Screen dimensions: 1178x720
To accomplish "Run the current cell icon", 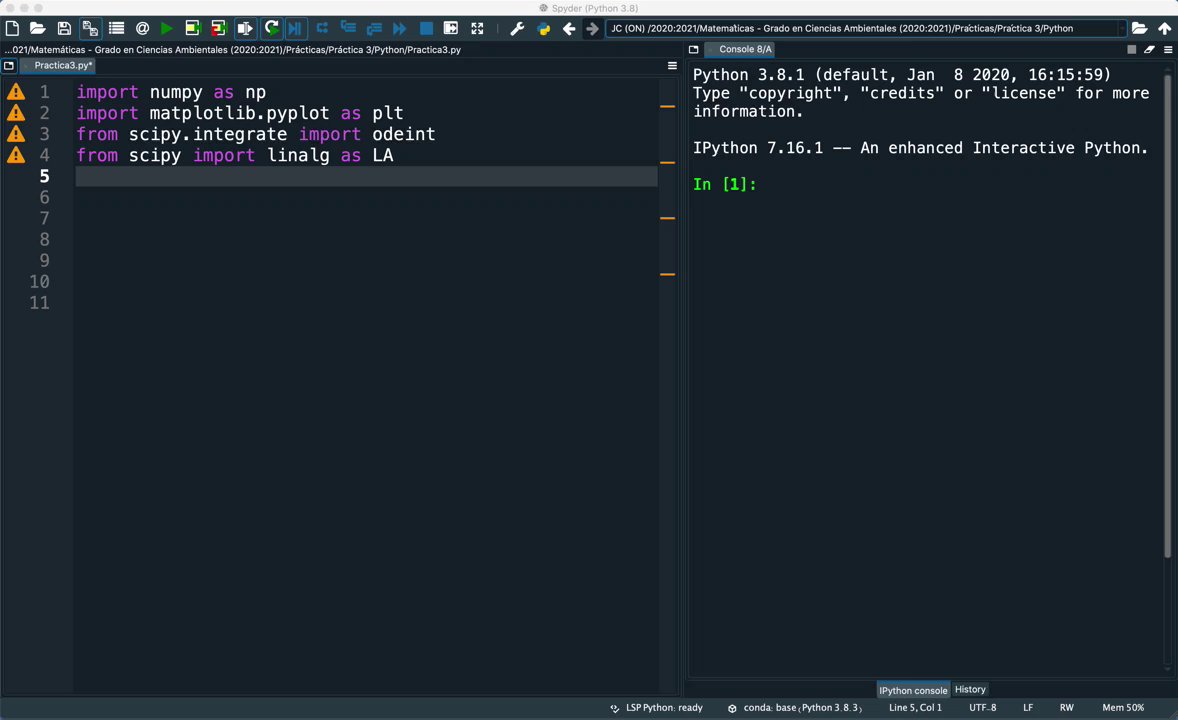I will [193, 29].
